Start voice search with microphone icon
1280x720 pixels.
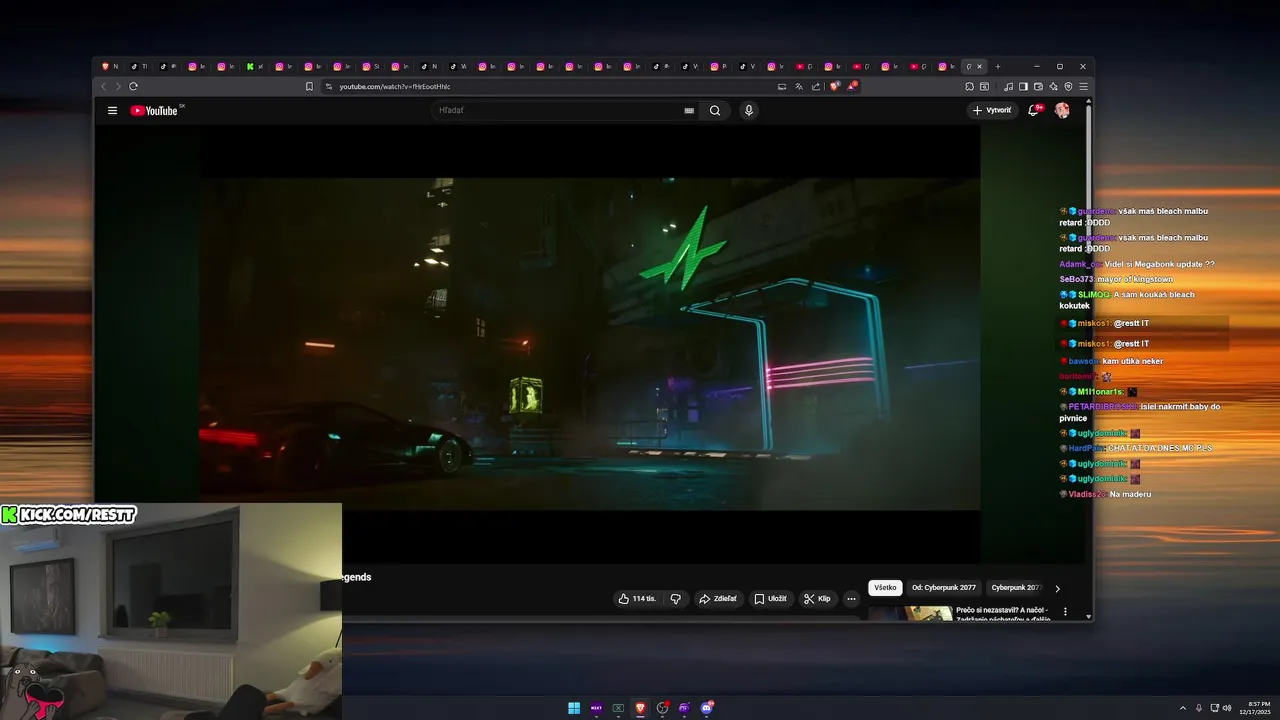click(749, 111)
